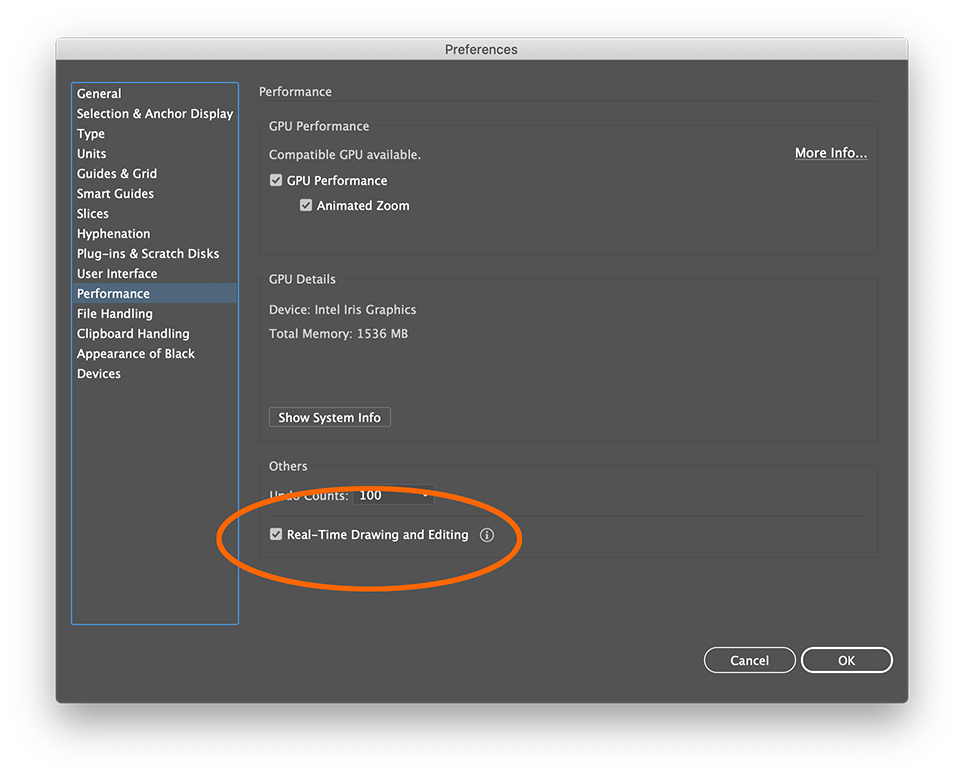Screen dimensions: 964x777
Task: Enable the GPU Performance checkbox
Action: [x=275, y=180]
